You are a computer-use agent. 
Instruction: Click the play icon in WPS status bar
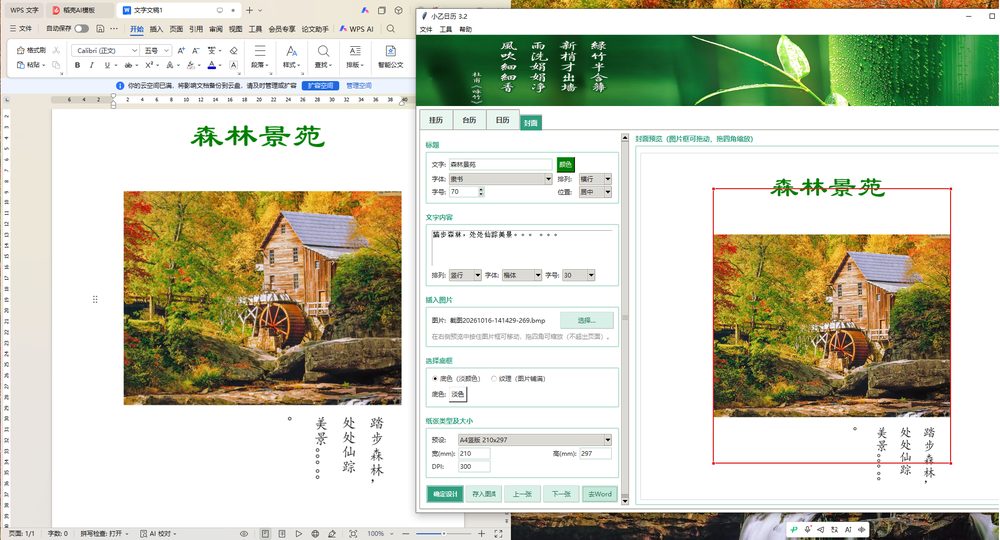[x=298, y=534]
